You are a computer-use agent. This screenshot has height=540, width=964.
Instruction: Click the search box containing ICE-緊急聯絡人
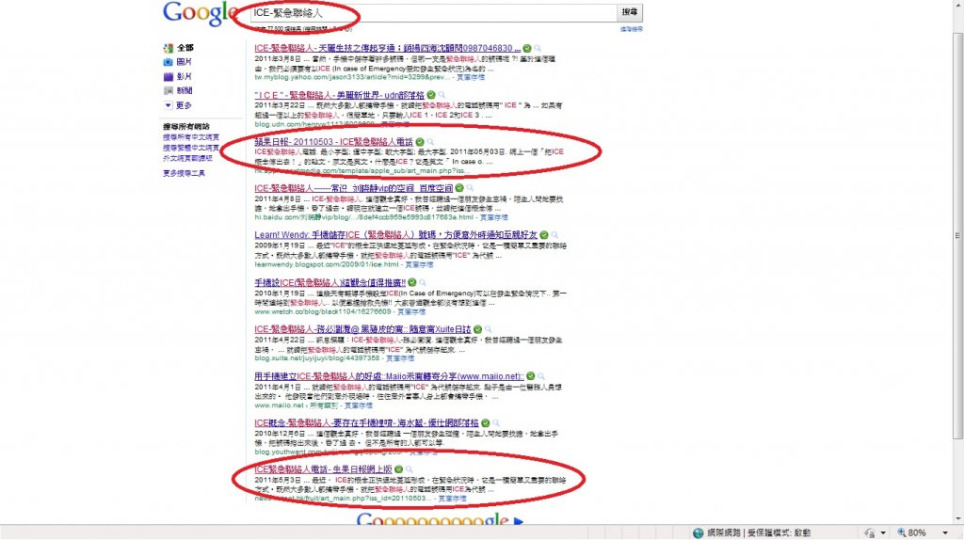pyautogui.click(x=430, y=13)
